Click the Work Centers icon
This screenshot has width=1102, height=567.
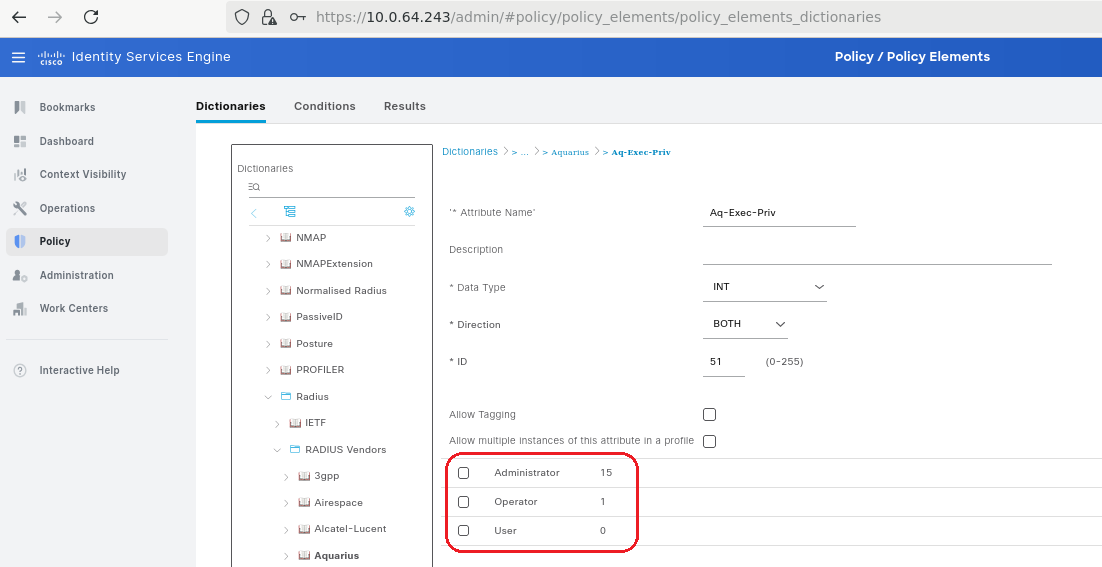point(20,308)
